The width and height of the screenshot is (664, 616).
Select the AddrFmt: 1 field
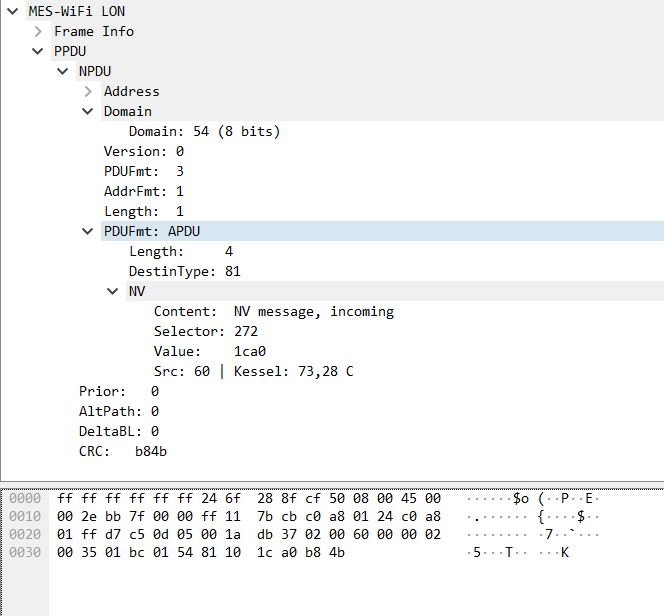point(144,191)
